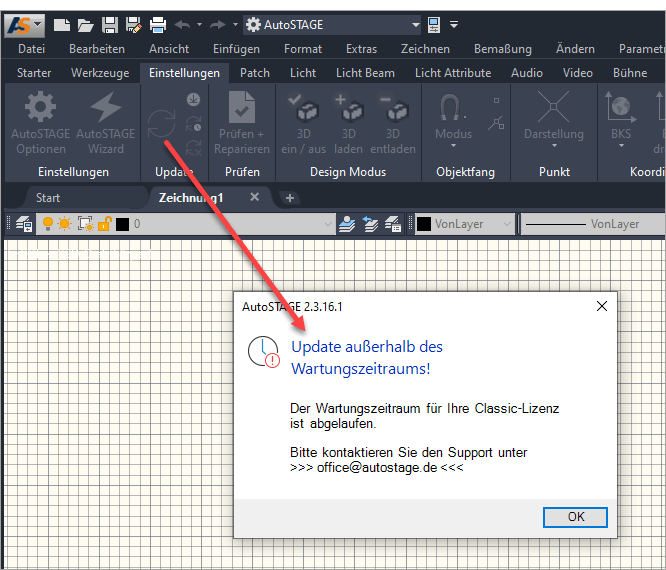Open the Bemaßung menu
This screenshot has width=666, height=570.
point(503,49)
